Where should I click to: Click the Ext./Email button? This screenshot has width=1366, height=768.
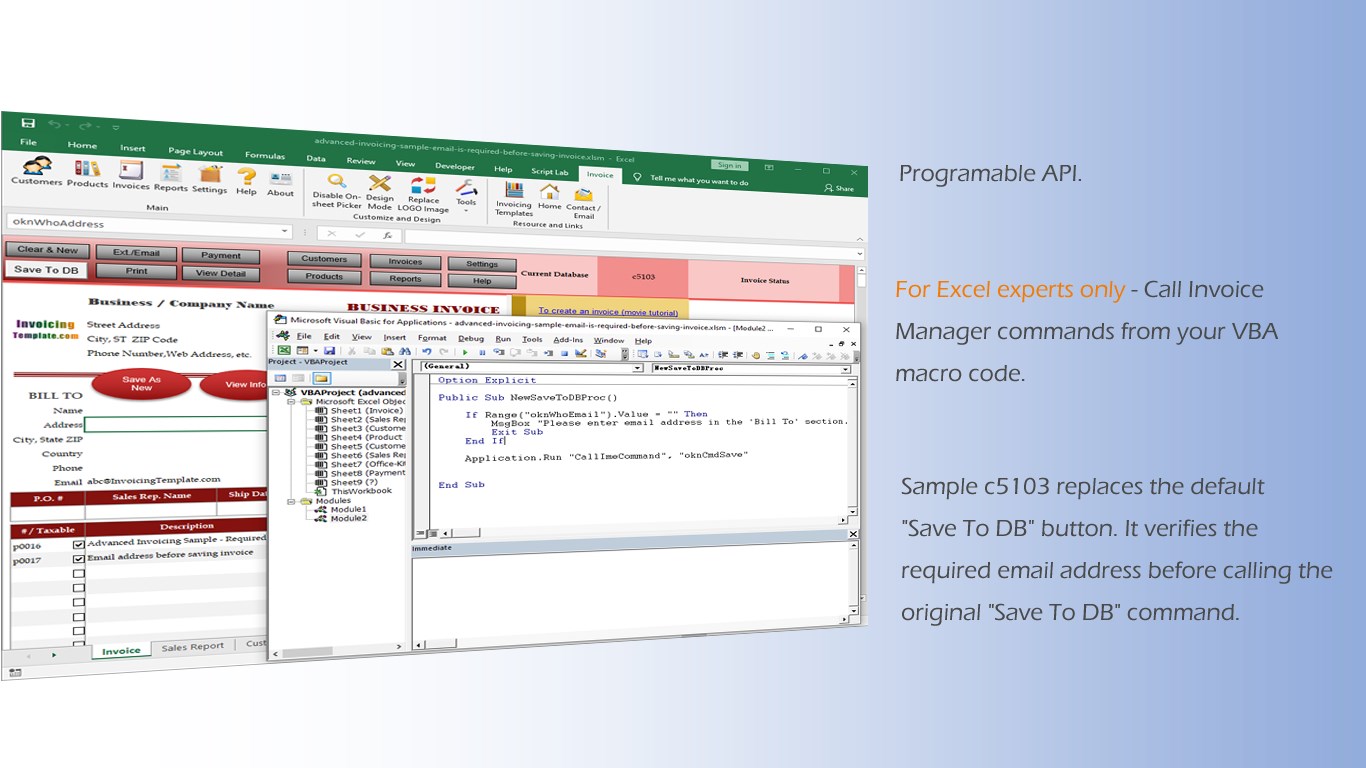(x=137, y=253)
